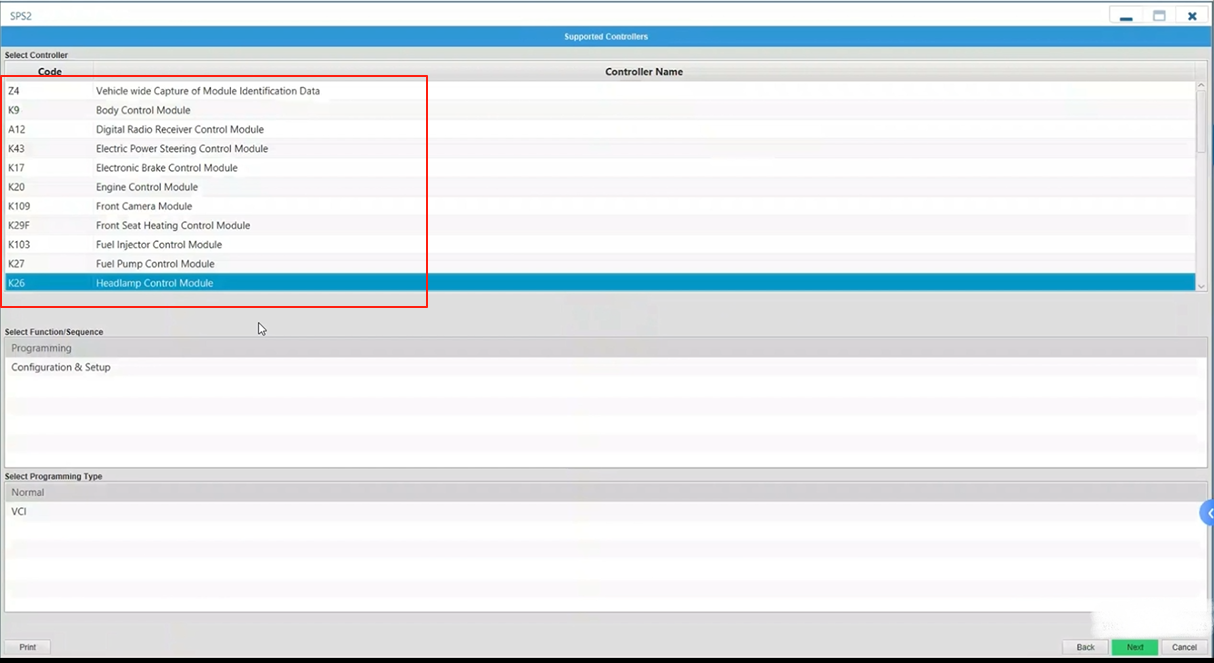Click the highlighted Headlamp Control Module row
The width and height of the screenshot is (1214, 663).
tap(154, 283)
